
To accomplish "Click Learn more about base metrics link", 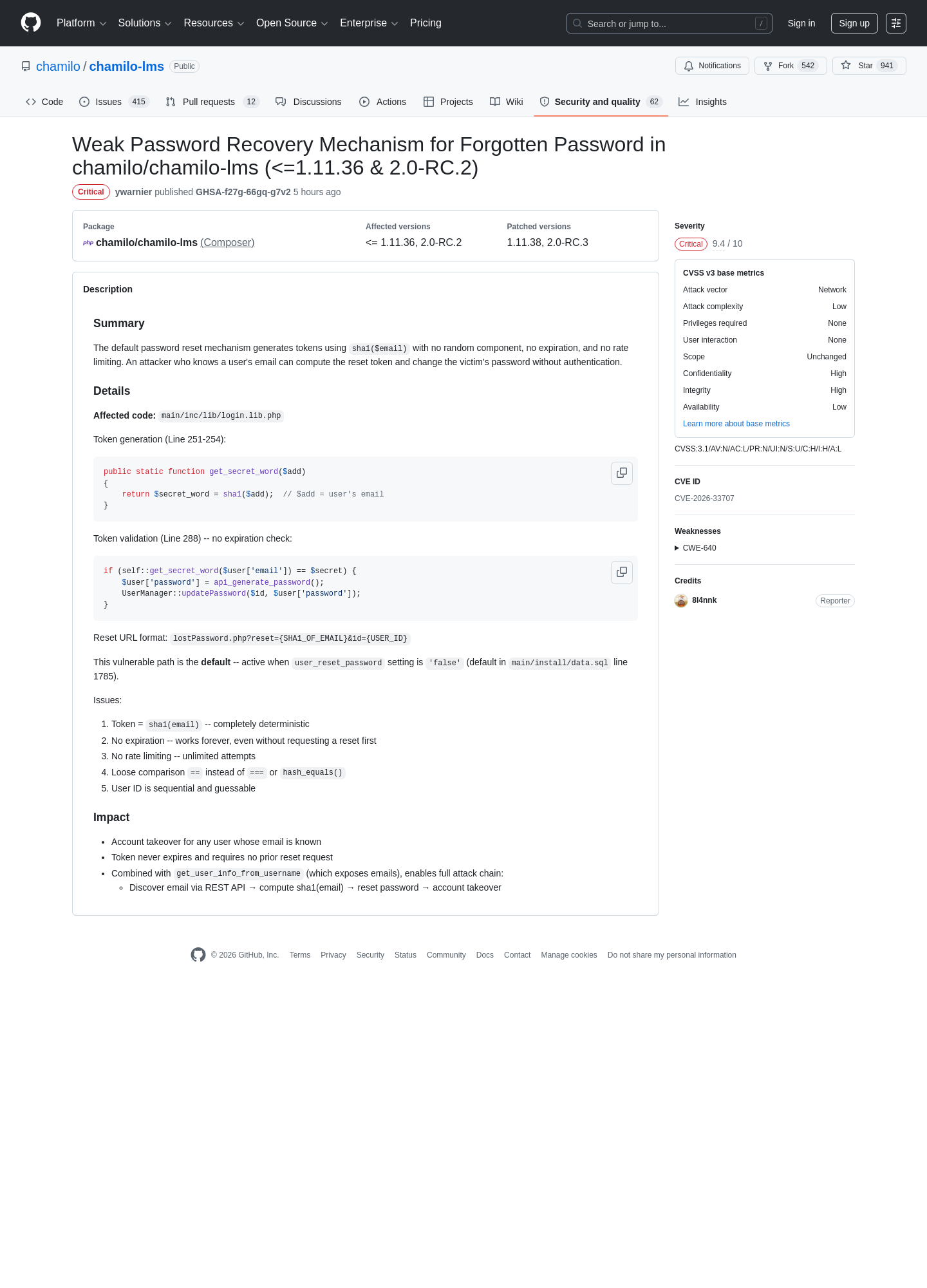I will [736, 424].
